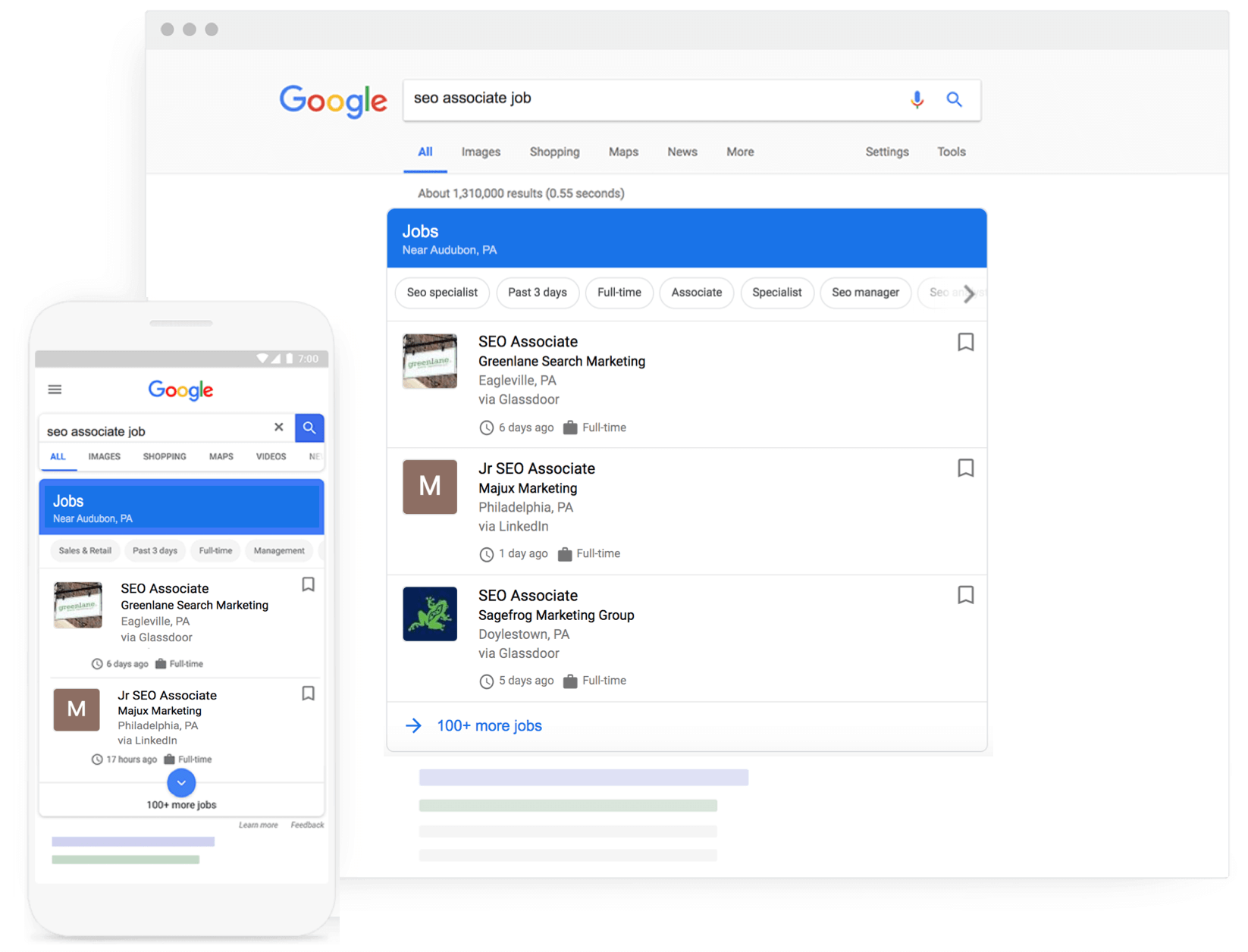Click the desktop 100+ more jobs link
Viewport: 1248px width, 952px height.
click(489, 725)
